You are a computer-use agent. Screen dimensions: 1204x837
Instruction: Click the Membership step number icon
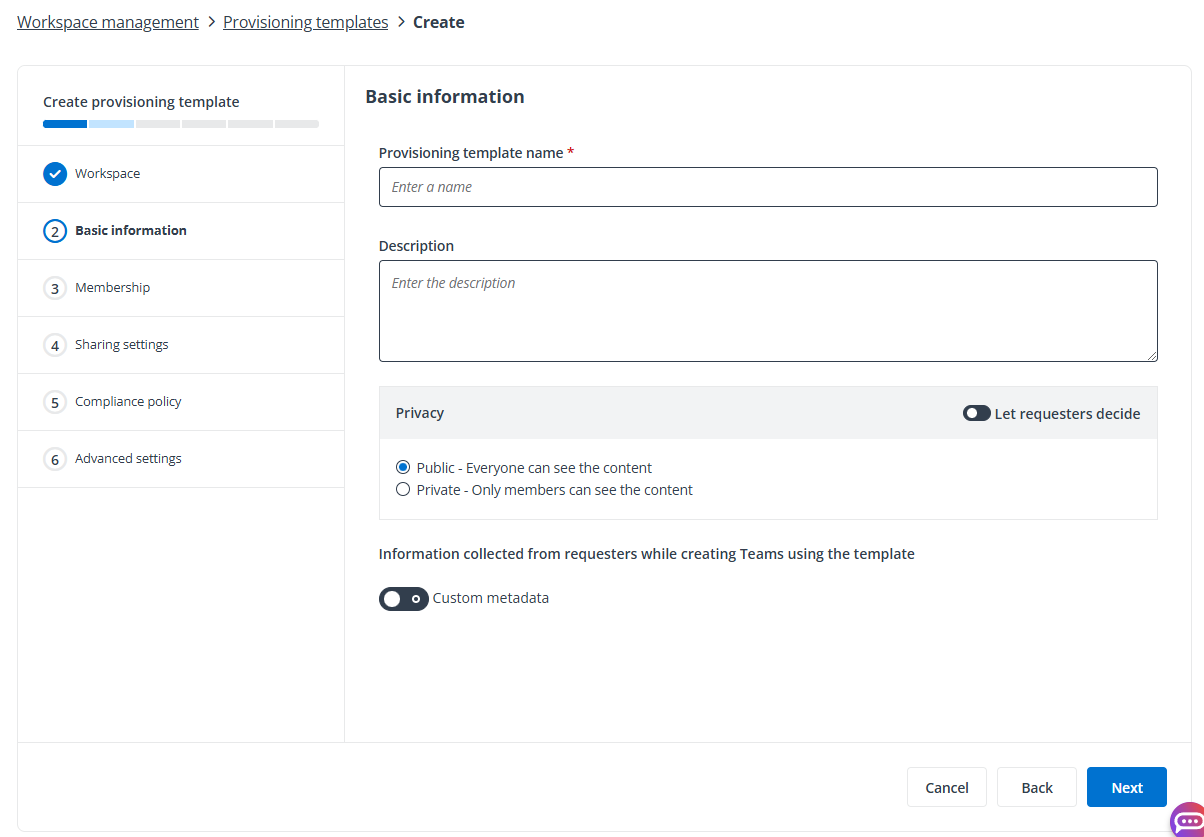pos(55,287)
